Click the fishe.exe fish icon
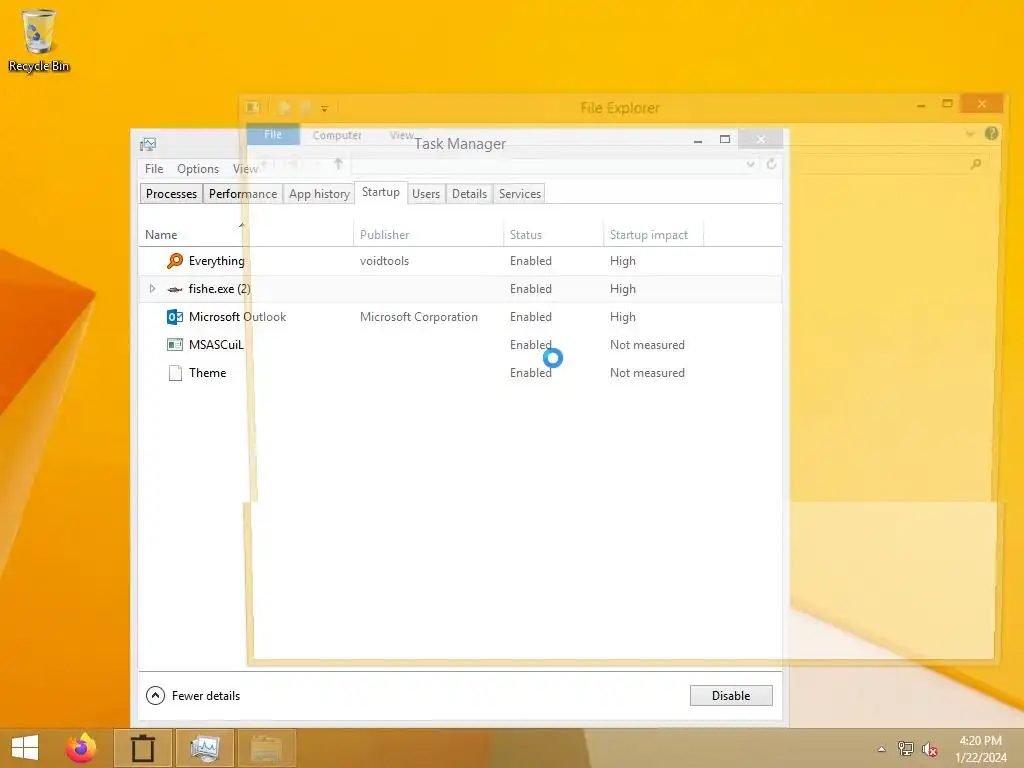Screen dimensions: 1024x768 point(175,289)
